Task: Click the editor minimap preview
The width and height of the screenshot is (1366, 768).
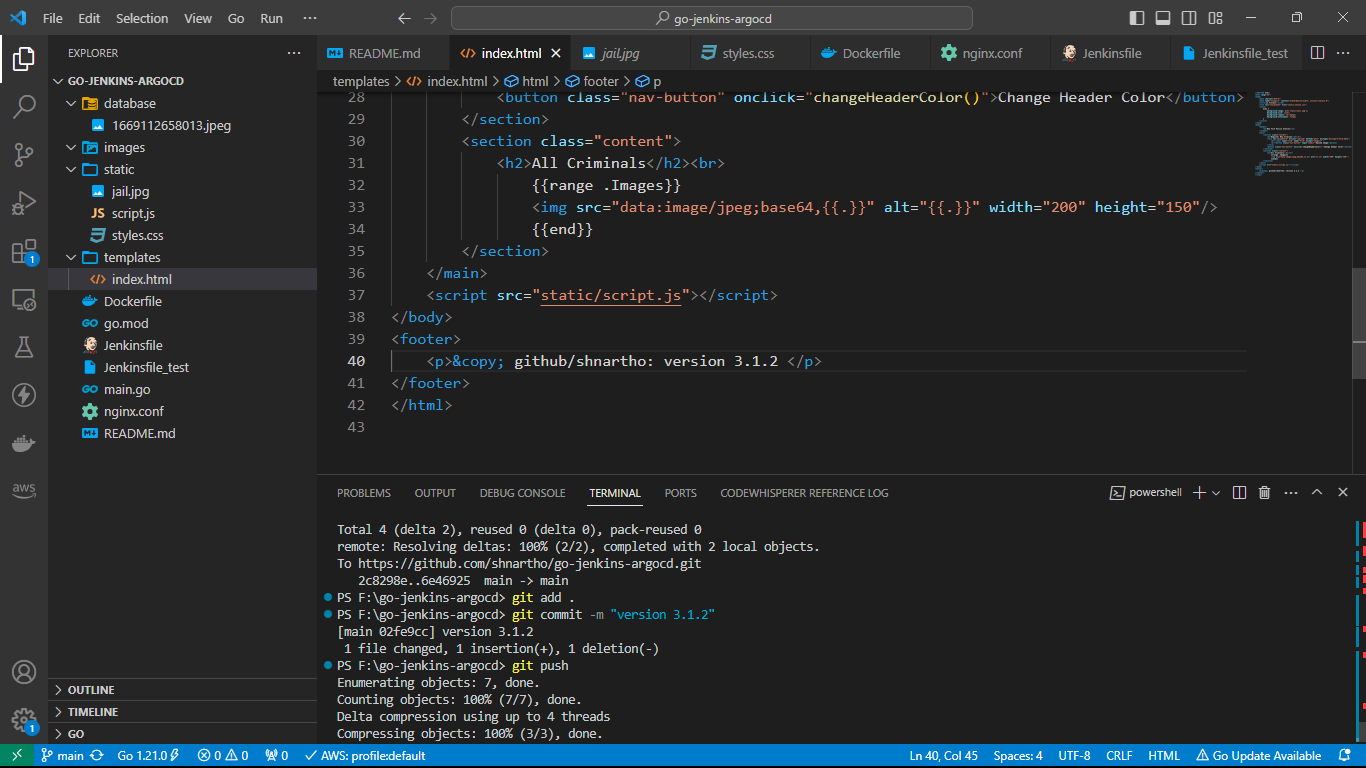Action: click(x=1301, y=133)
